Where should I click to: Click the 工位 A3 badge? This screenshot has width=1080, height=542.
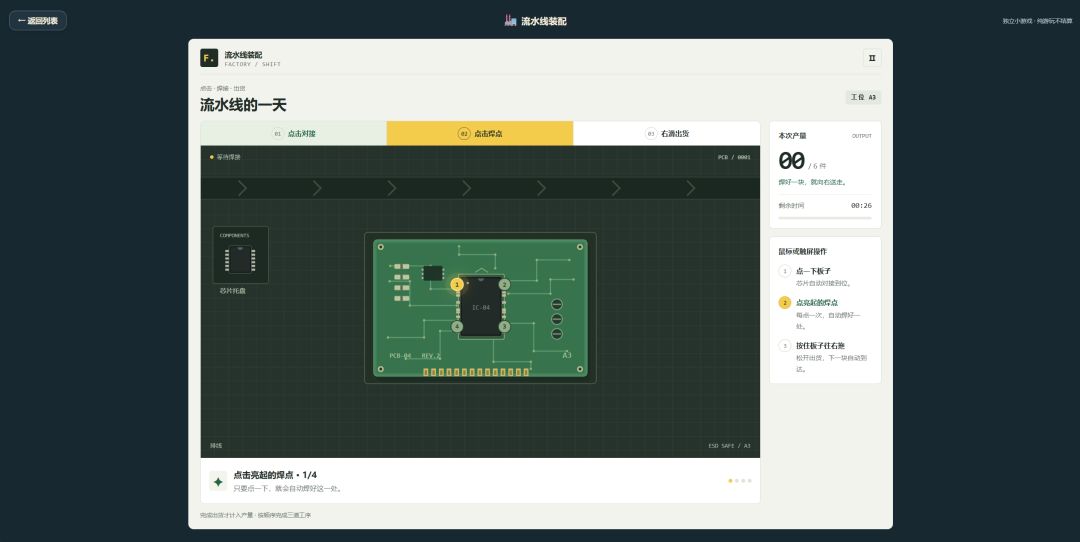pyautogui.click(x=863, y=97)
